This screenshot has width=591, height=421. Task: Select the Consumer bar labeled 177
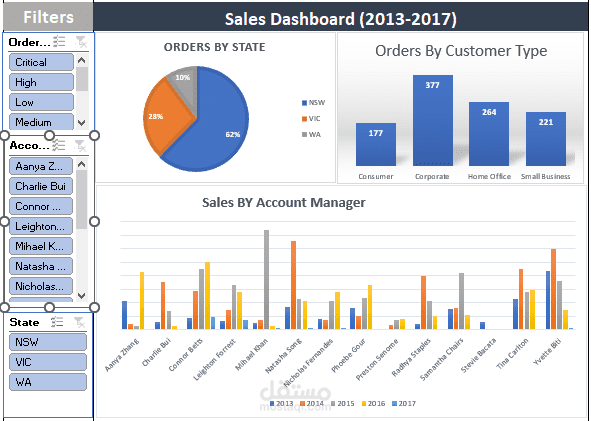[x=376, y=144]
